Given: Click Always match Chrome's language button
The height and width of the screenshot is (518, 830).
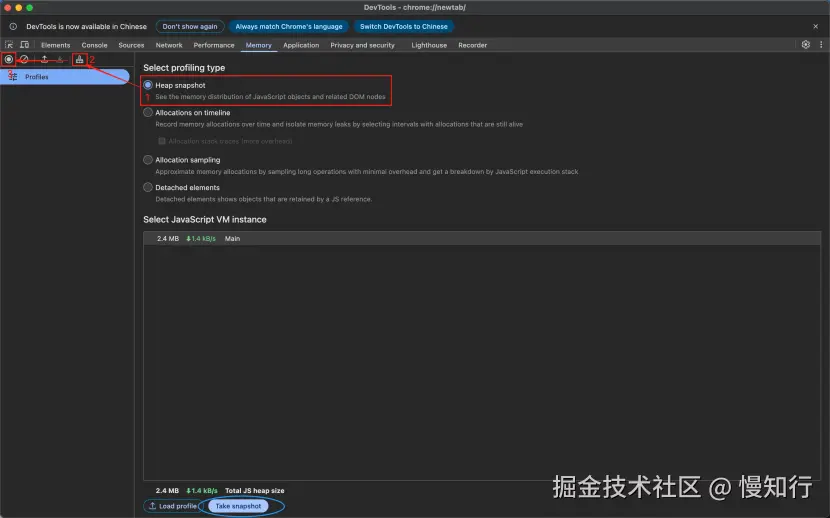Looking at the screenshot, I should coord(289,26).
